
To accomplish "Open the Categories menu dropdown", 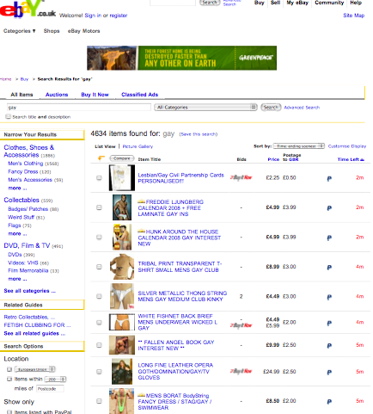I will pyautogui.click(x=19, y=31).
